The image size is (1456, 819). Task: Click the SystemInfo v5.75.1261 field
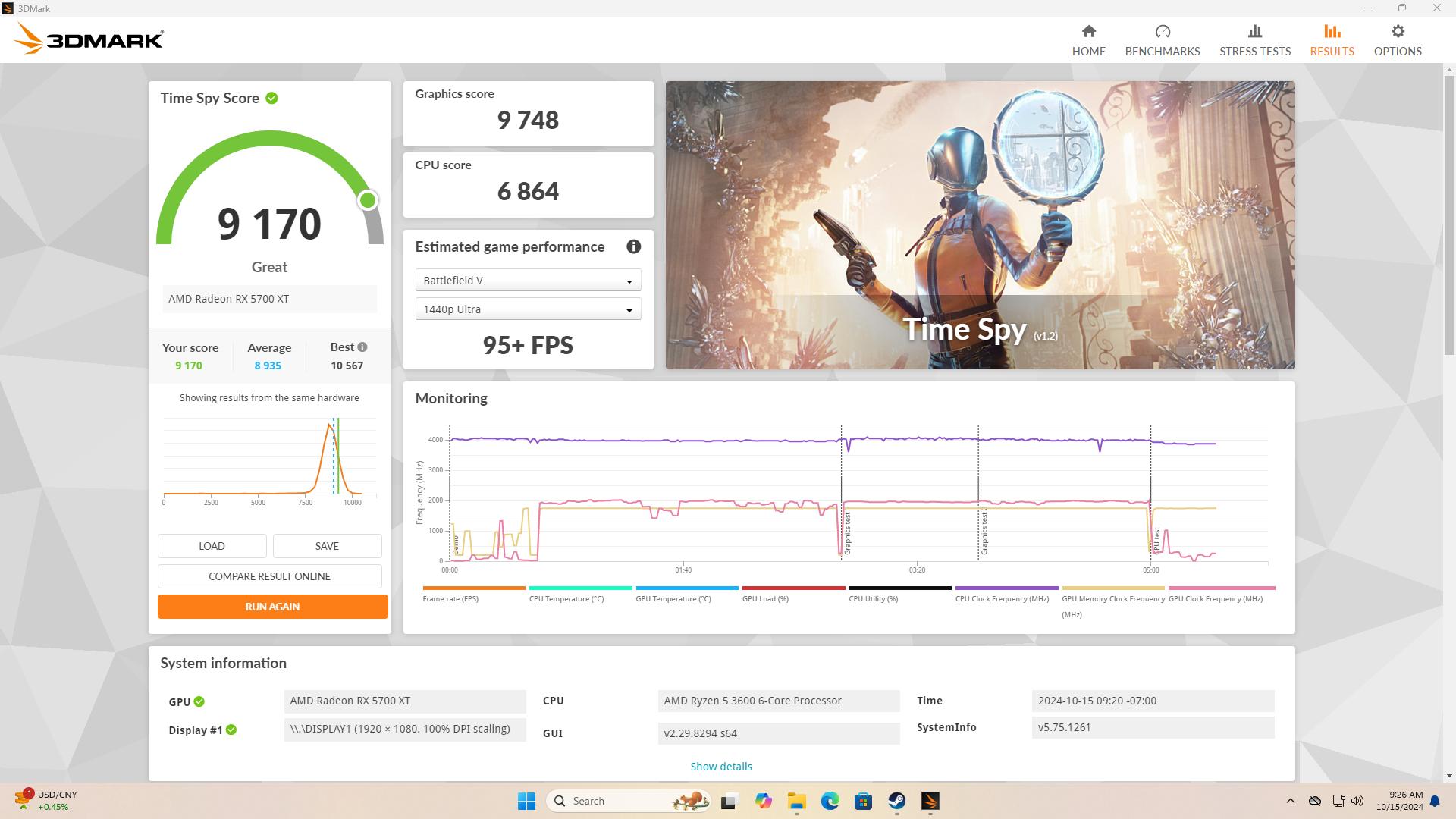point(1153,727)
